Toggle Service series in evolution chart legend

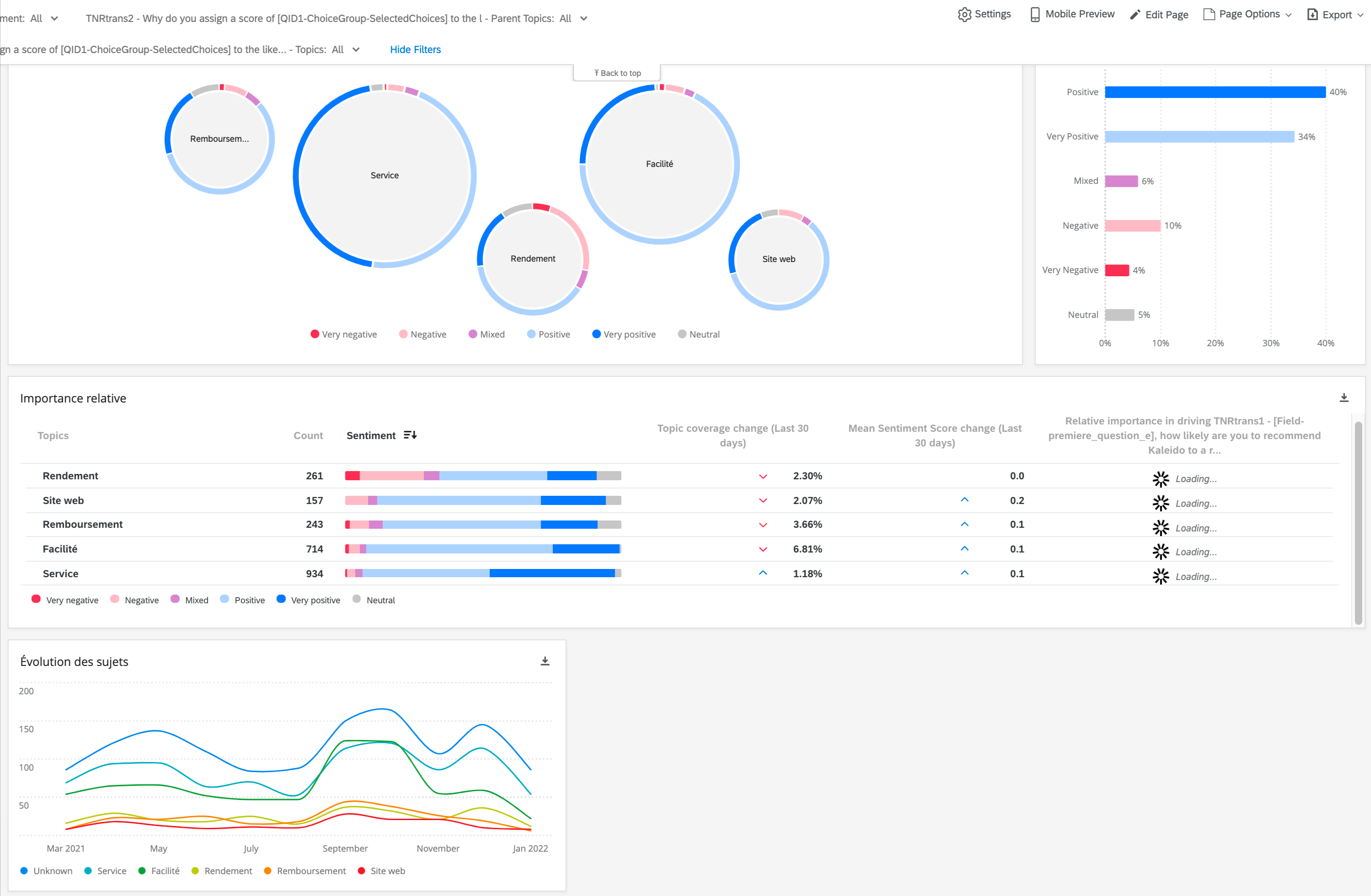105,871
